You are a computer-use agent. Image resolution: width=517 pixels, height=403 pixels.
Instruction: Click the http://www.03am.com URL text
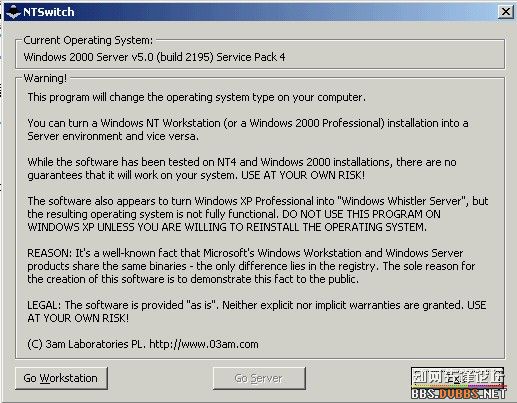coord(204,344)
